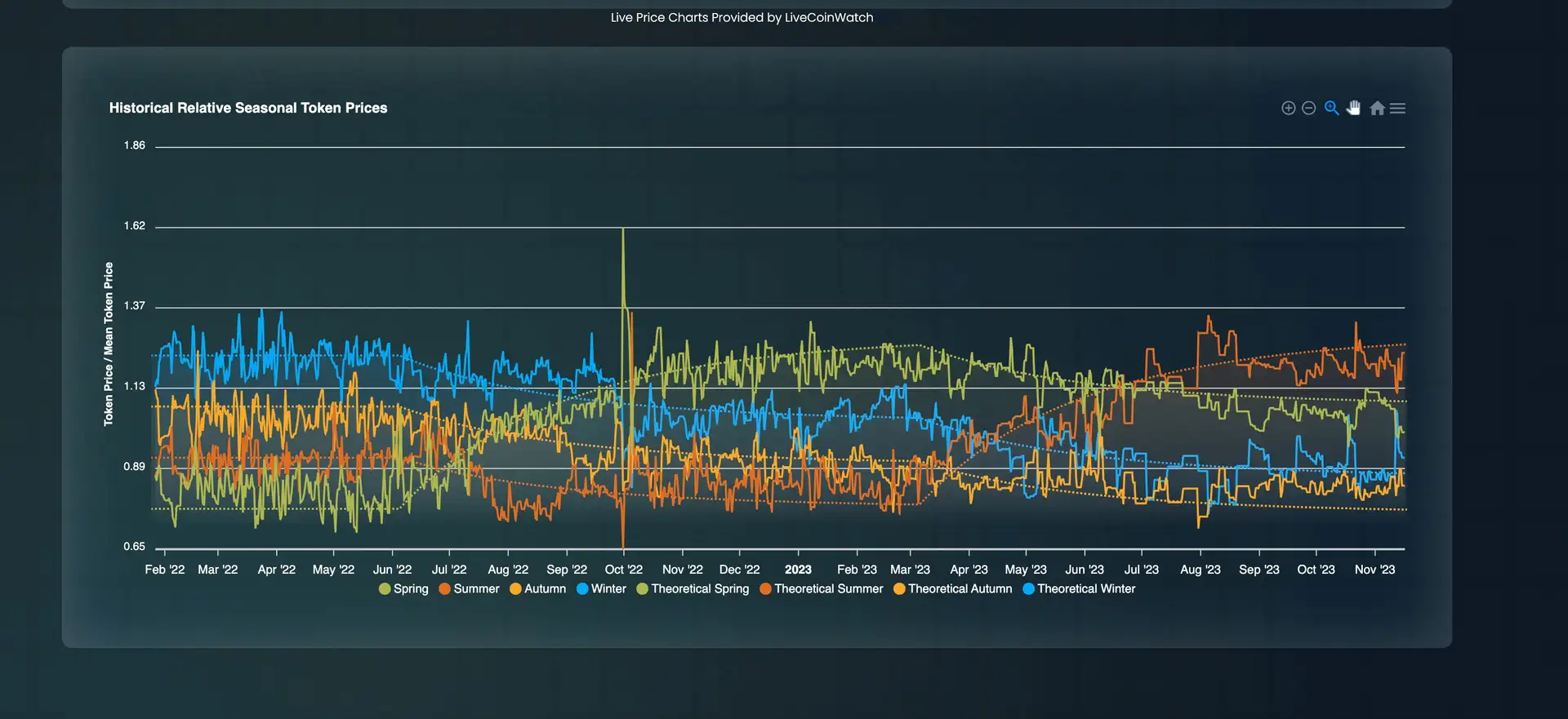Toggle Theoretical Spring legend item
Viewport: 1568px width, 719px height.
693,589
